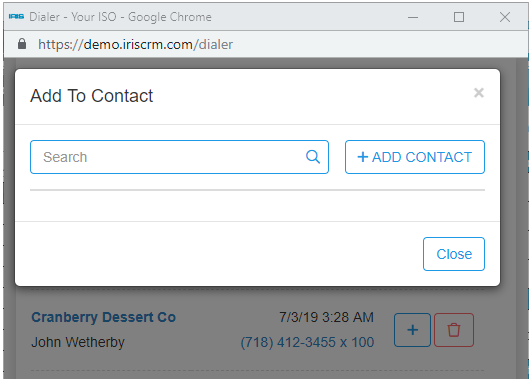Viewport: 531px width, 379px height.
Task: Dial the (718) 412-3455 x 100 number
Action: [307, 342]
